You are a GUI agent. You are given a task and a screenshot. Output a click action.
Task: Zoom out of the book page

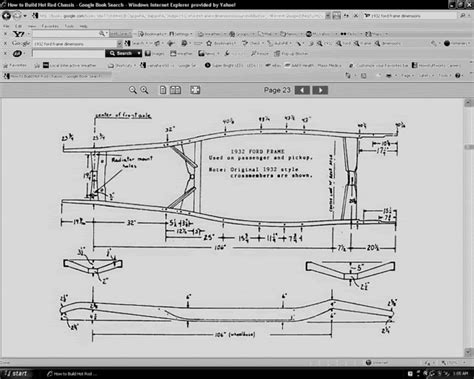pyautogui.click(x=133, y=90)
